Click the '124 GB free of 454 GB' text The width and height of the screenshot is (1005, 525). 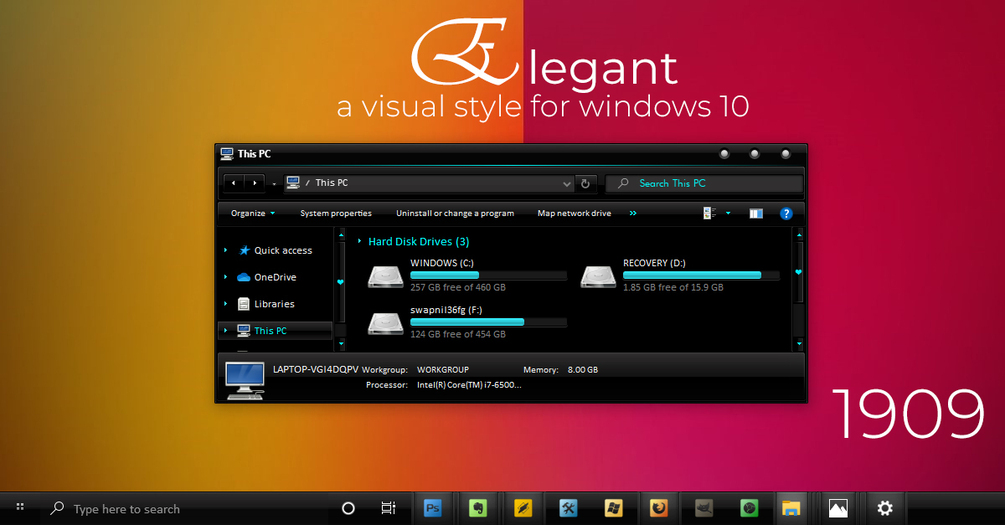pyautogui.click(x=458, y=334)
